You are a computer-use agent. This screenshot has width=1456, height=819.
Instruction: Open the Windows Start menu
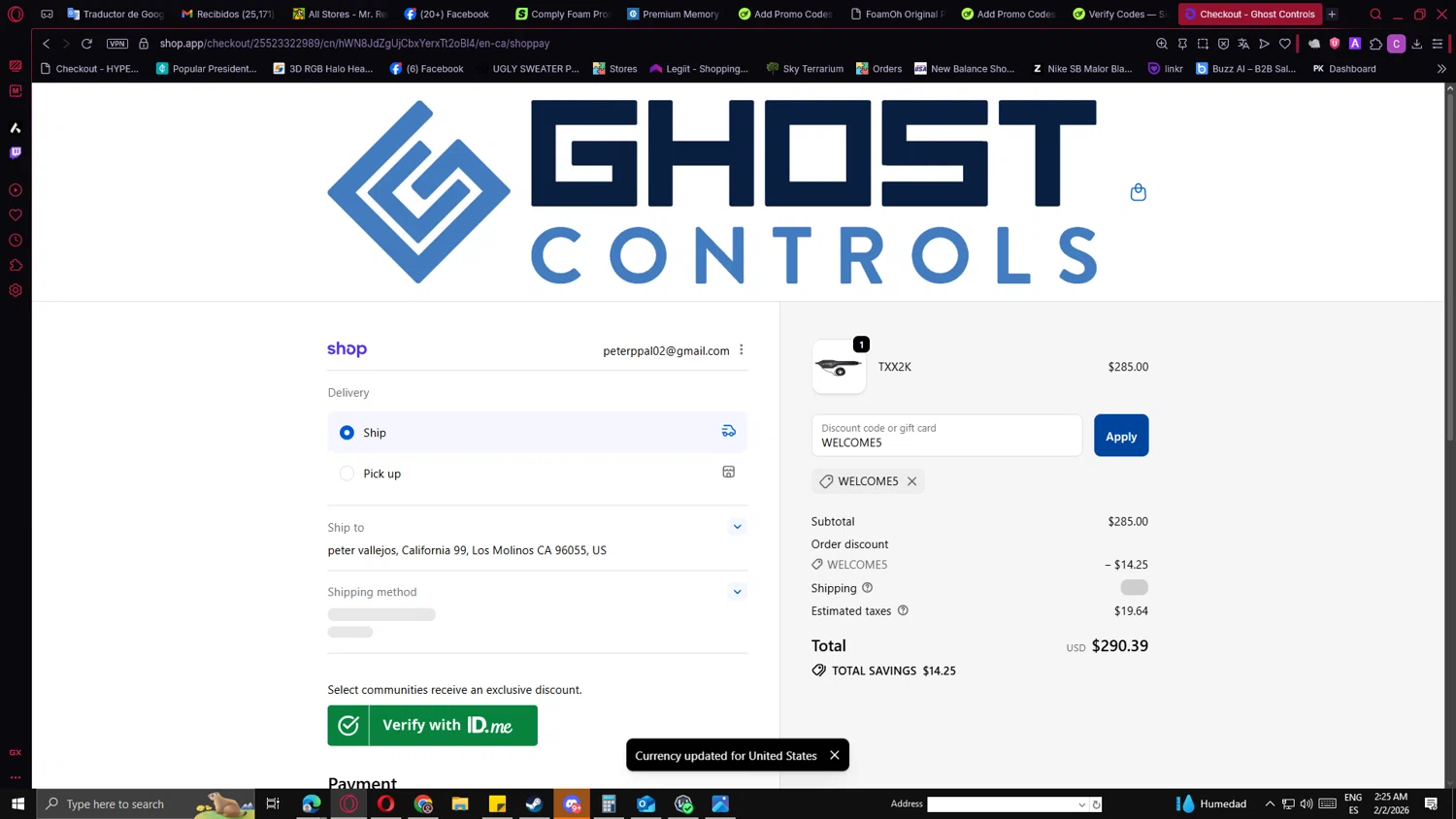(x=17, y=803)
